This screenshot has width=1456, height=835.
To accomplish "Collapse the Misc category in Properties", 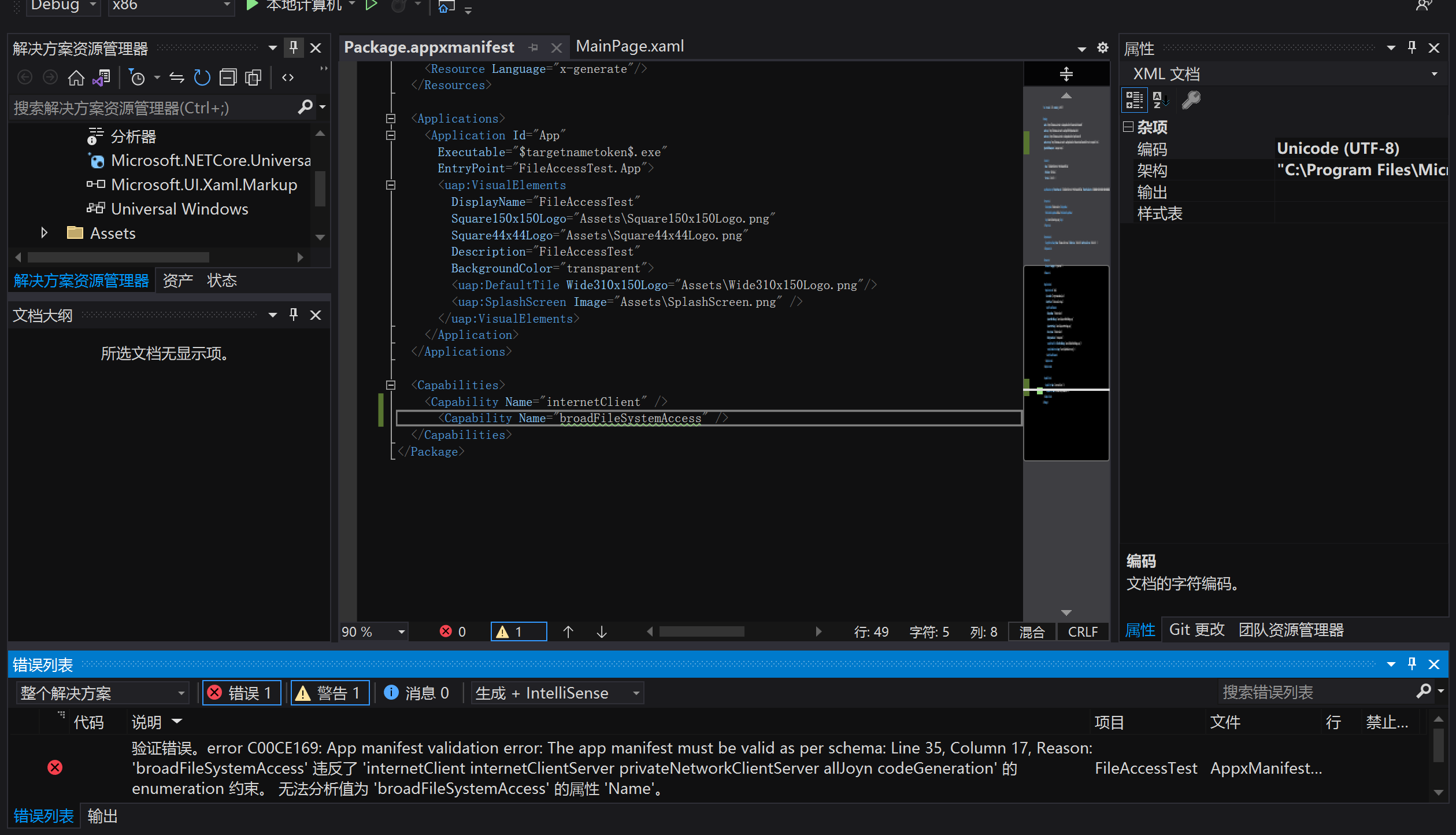I will (1128, 127).
